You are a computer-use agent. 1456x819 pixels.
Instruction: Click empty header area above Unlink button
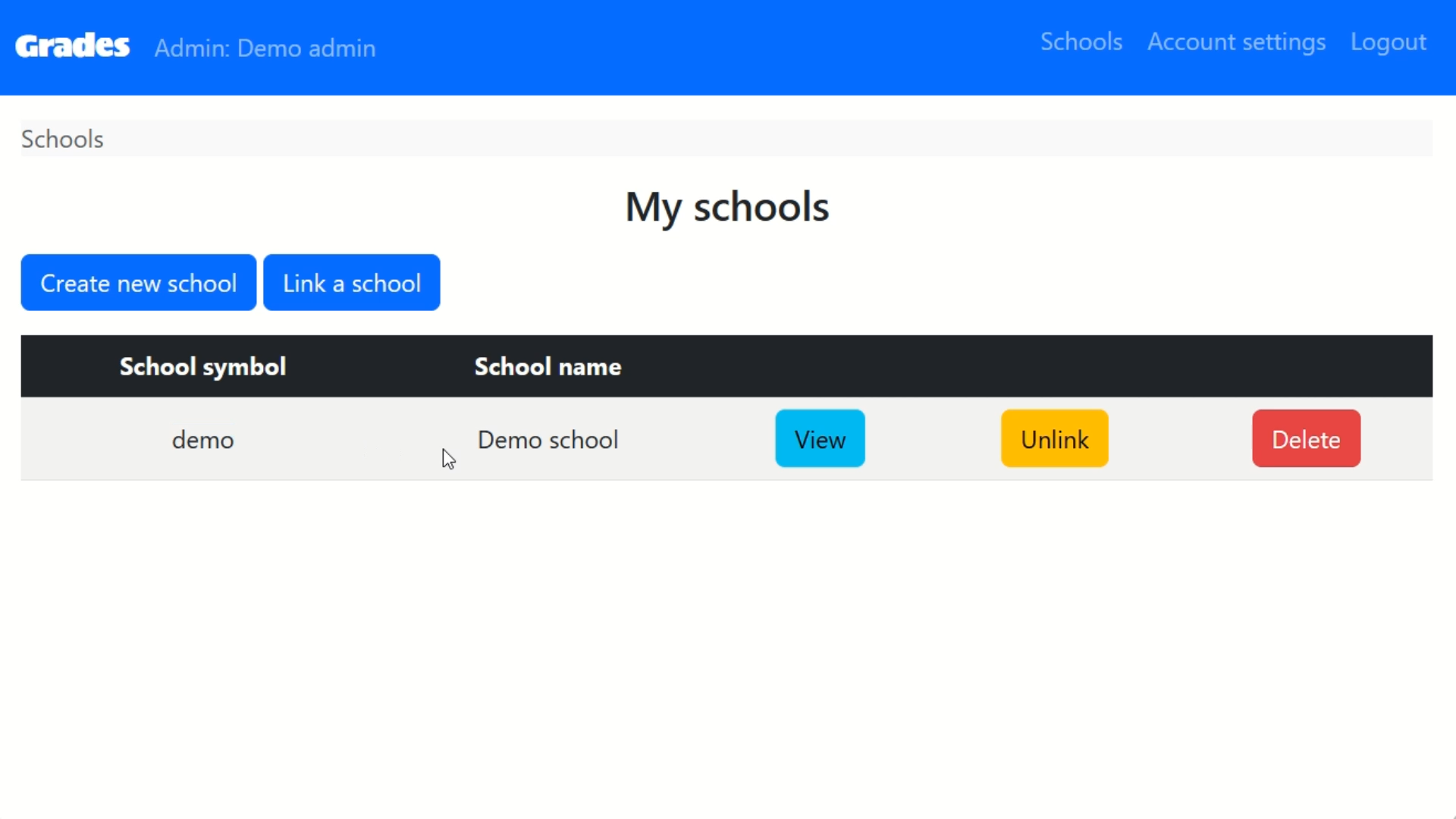click(1054, 367)
